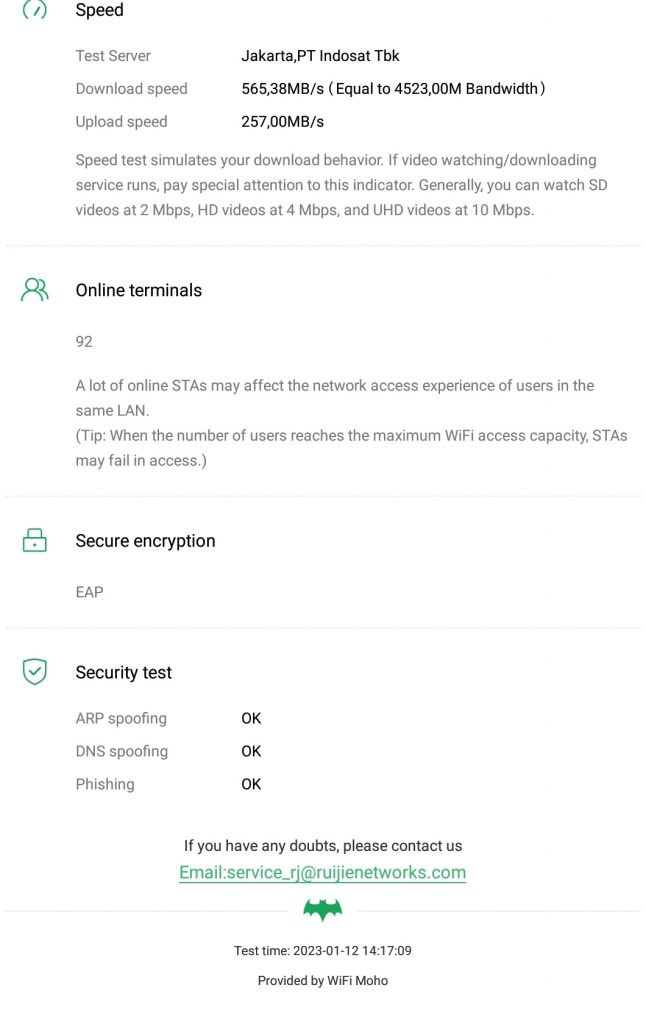646x1024 pixels.
Task: Click the green bat logo icon
Action: click(322, 909)
